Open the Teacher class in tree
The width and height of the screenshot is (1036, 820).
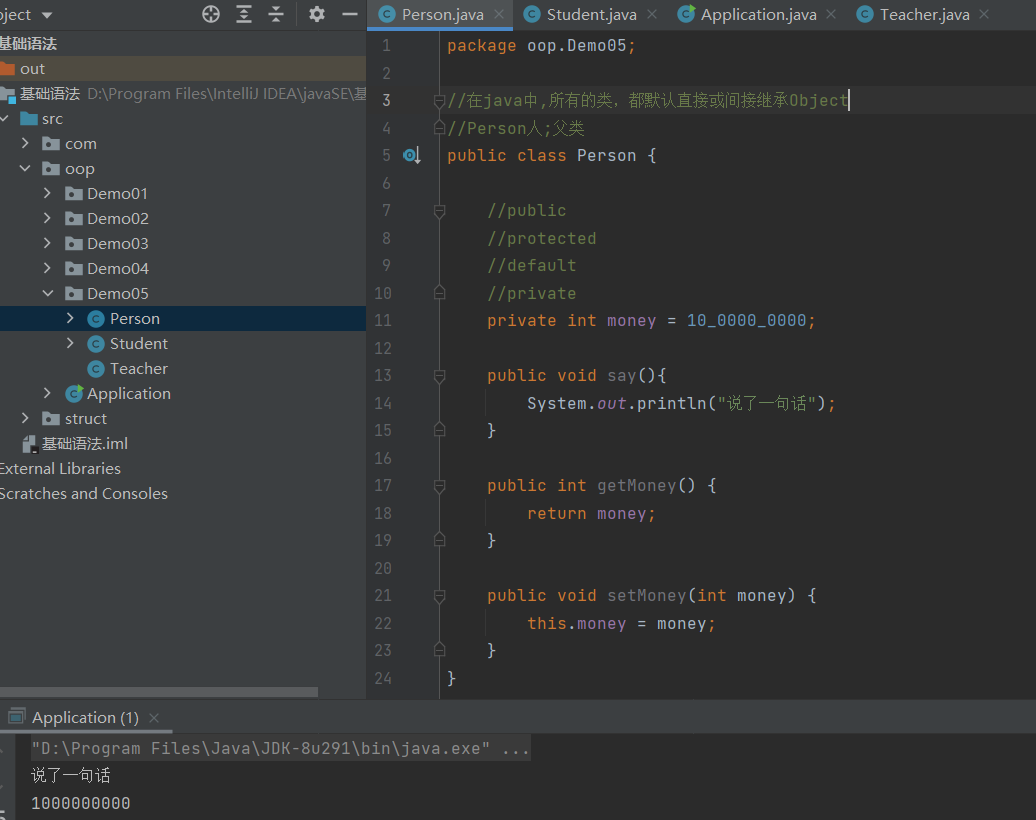pyautogui.click(x=138, y=368)
